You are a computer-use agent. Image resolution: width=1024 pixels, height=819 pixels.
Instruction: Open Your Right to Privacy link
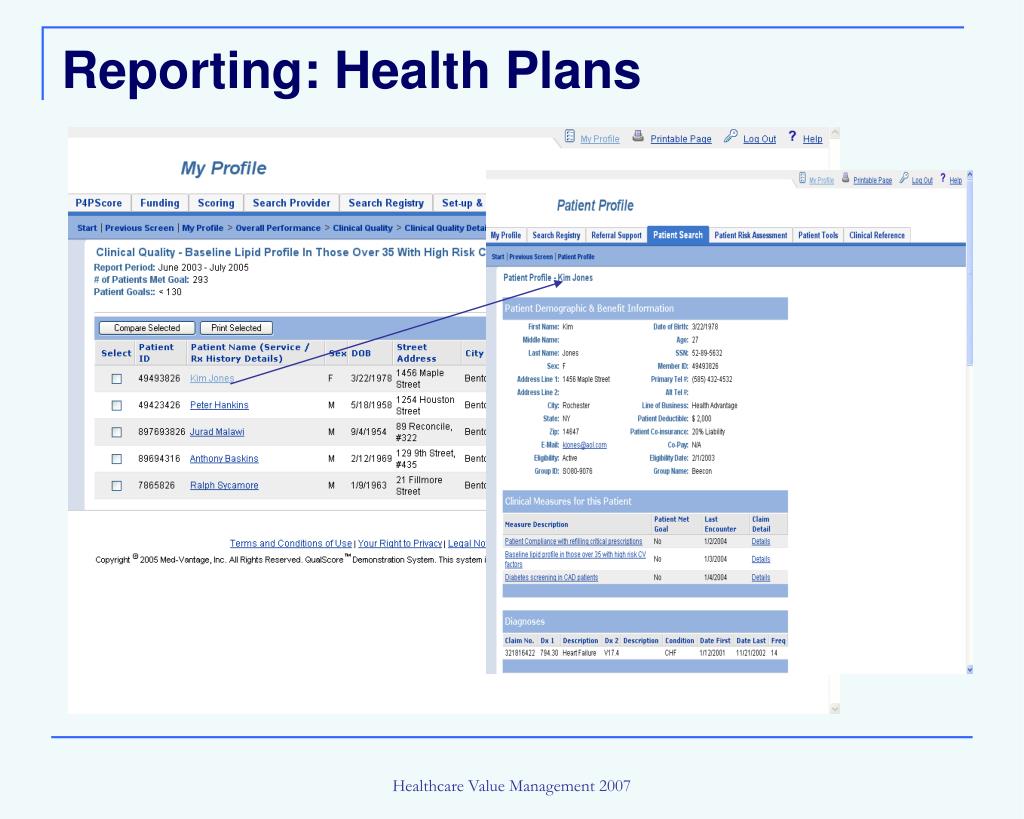400,543
